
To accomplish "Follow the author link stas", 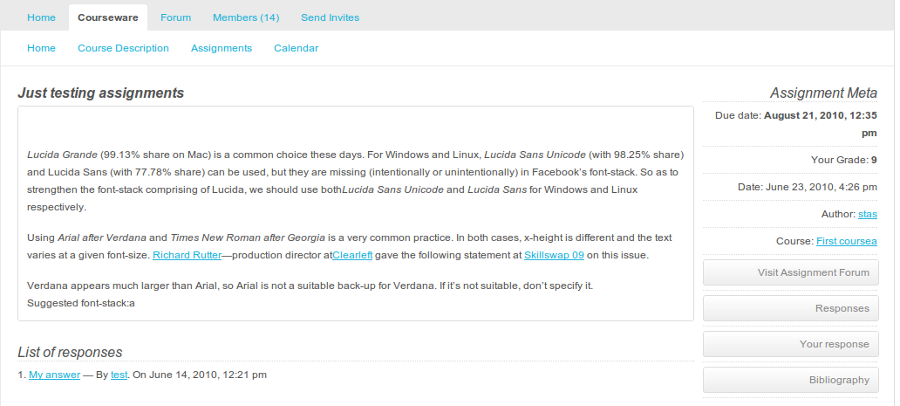I will 867,214.
